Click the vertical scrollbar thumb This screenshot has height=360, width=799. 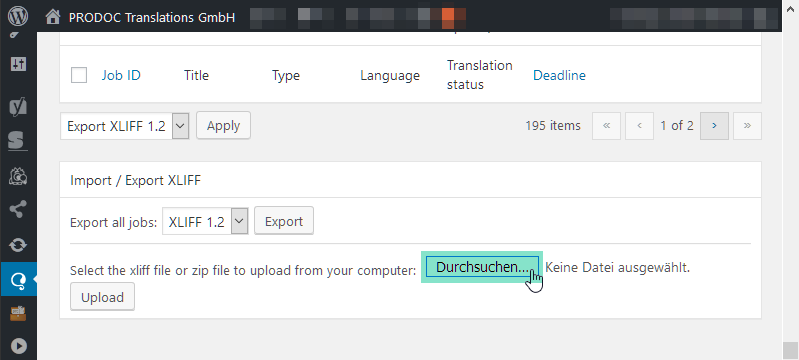pos(790,350)
